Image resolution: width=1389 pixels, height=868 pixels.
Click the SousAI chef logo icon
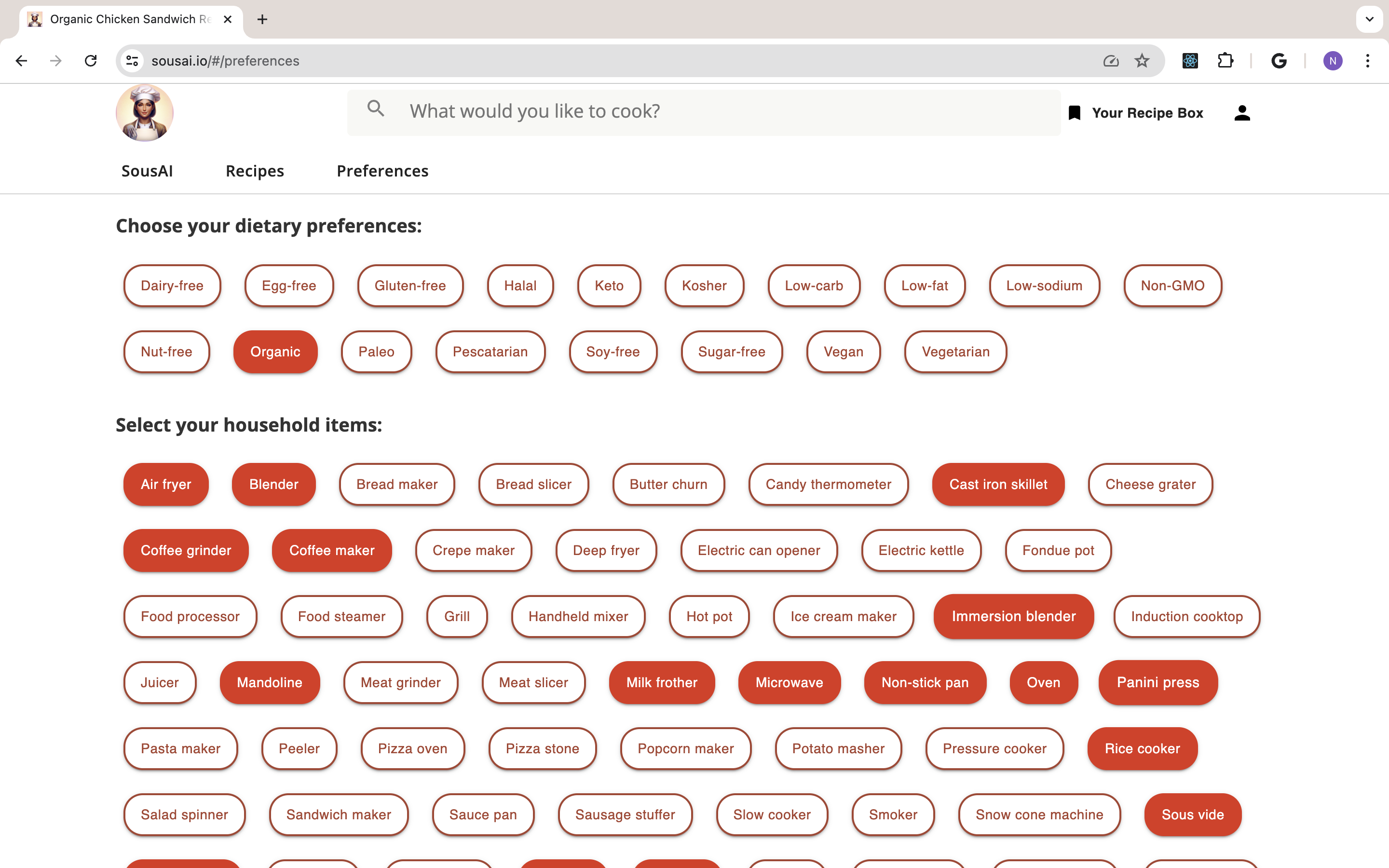[x=145, y=112]
